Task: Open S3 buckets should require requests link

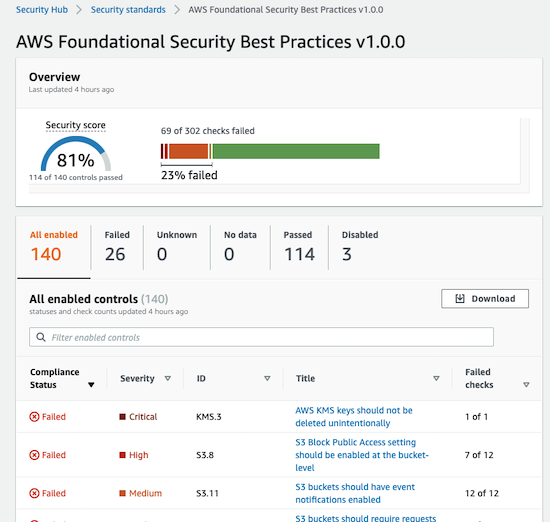Action: (366, 518)
